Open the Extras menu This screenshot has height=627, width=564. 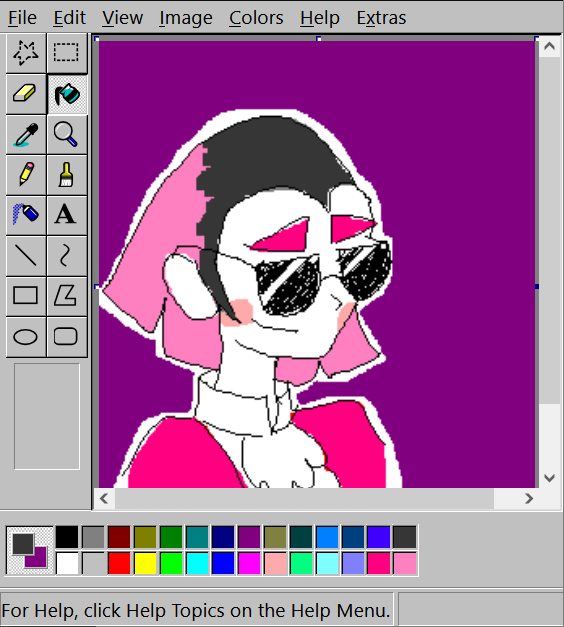(x=381, y=18)
